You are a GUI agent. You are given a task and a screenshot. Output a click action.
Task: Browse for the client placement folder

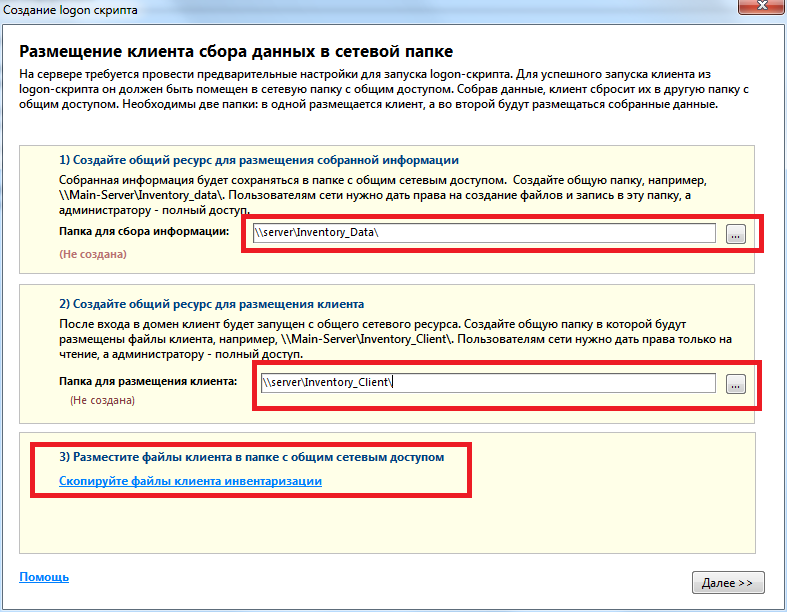tap(735, 385)
